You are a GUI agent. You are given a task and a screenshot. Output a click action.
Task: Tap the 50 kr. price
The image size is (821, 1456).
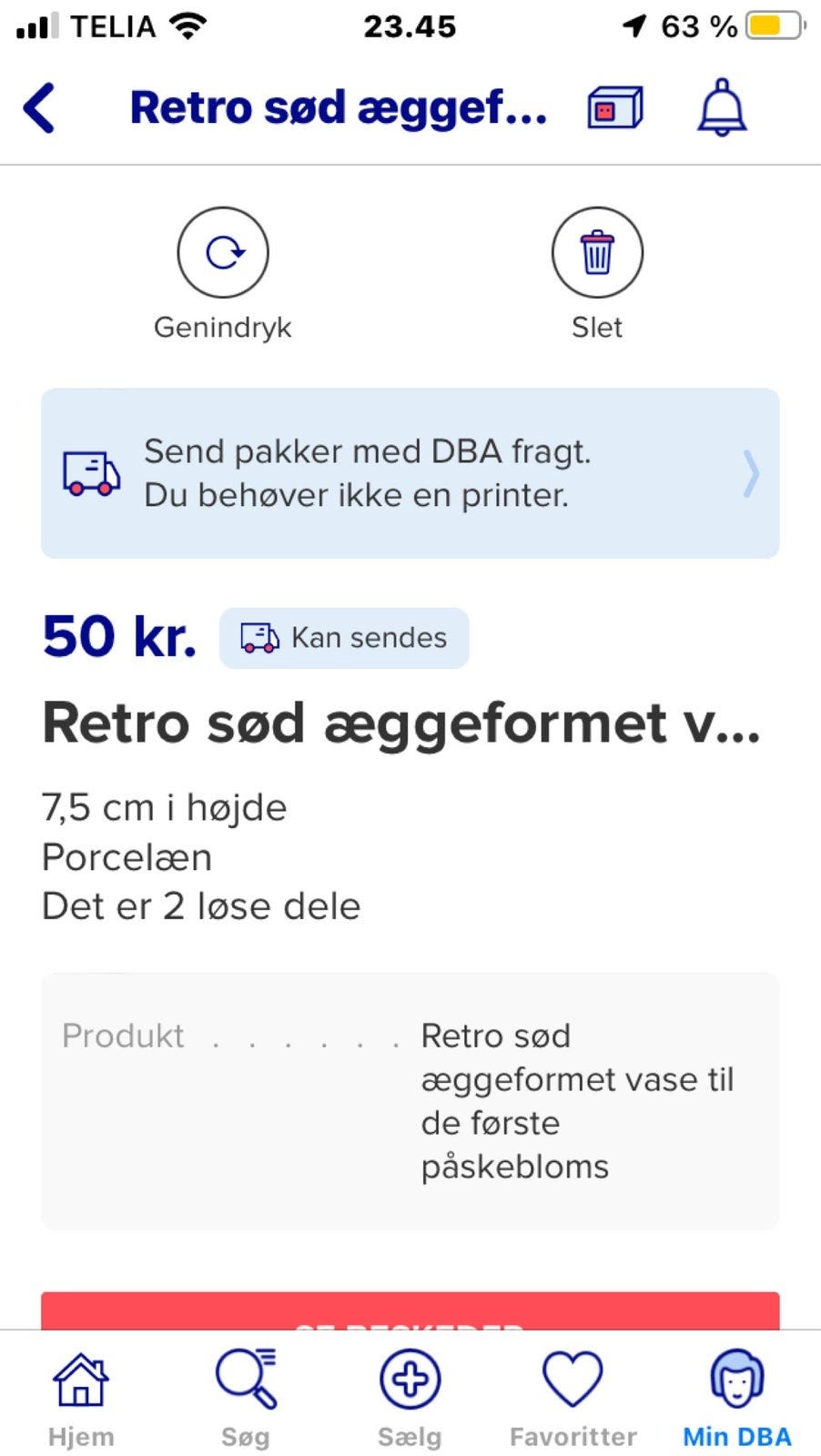click(x=119, y=636)
